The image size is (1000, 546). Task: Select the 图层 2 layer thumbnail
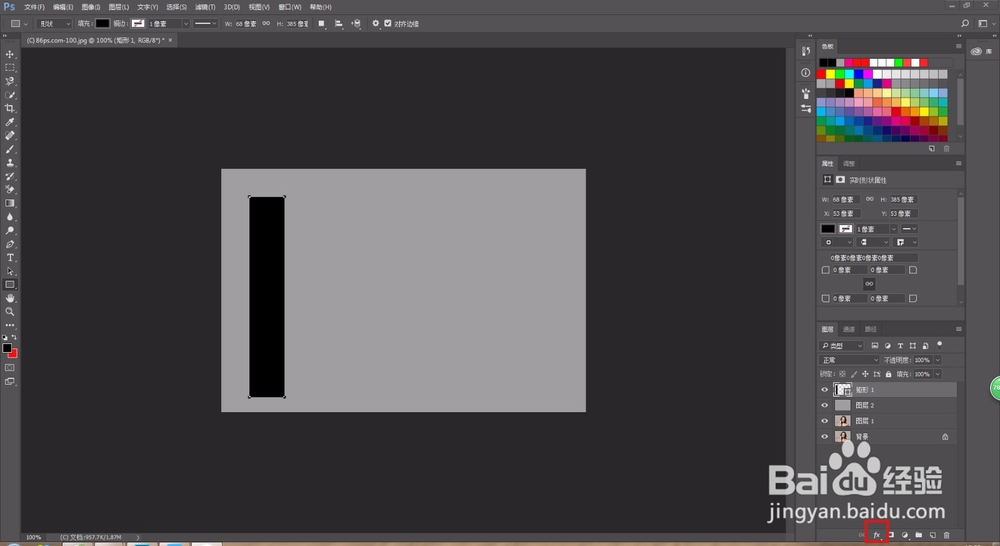pyautogui.click(x=842, y=405)
